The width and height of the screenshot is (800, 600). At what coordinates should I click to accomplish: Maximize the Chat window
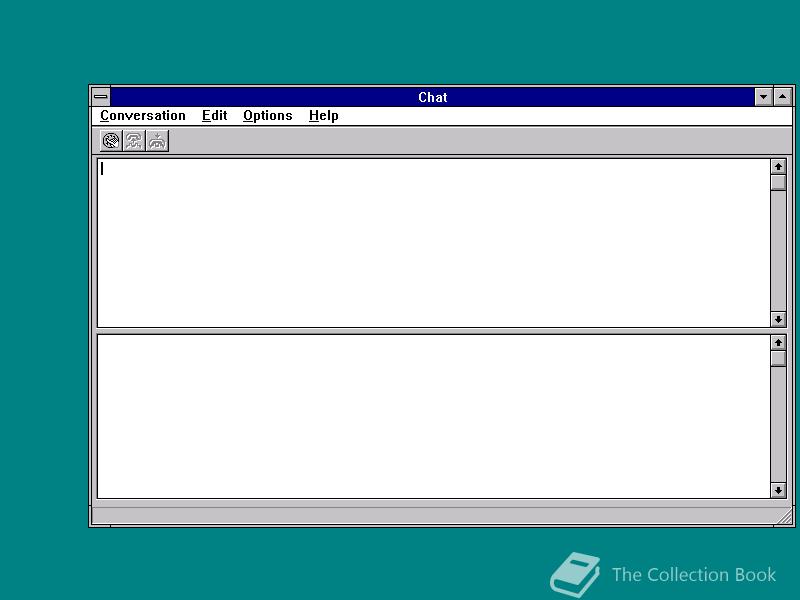[783, 96]
